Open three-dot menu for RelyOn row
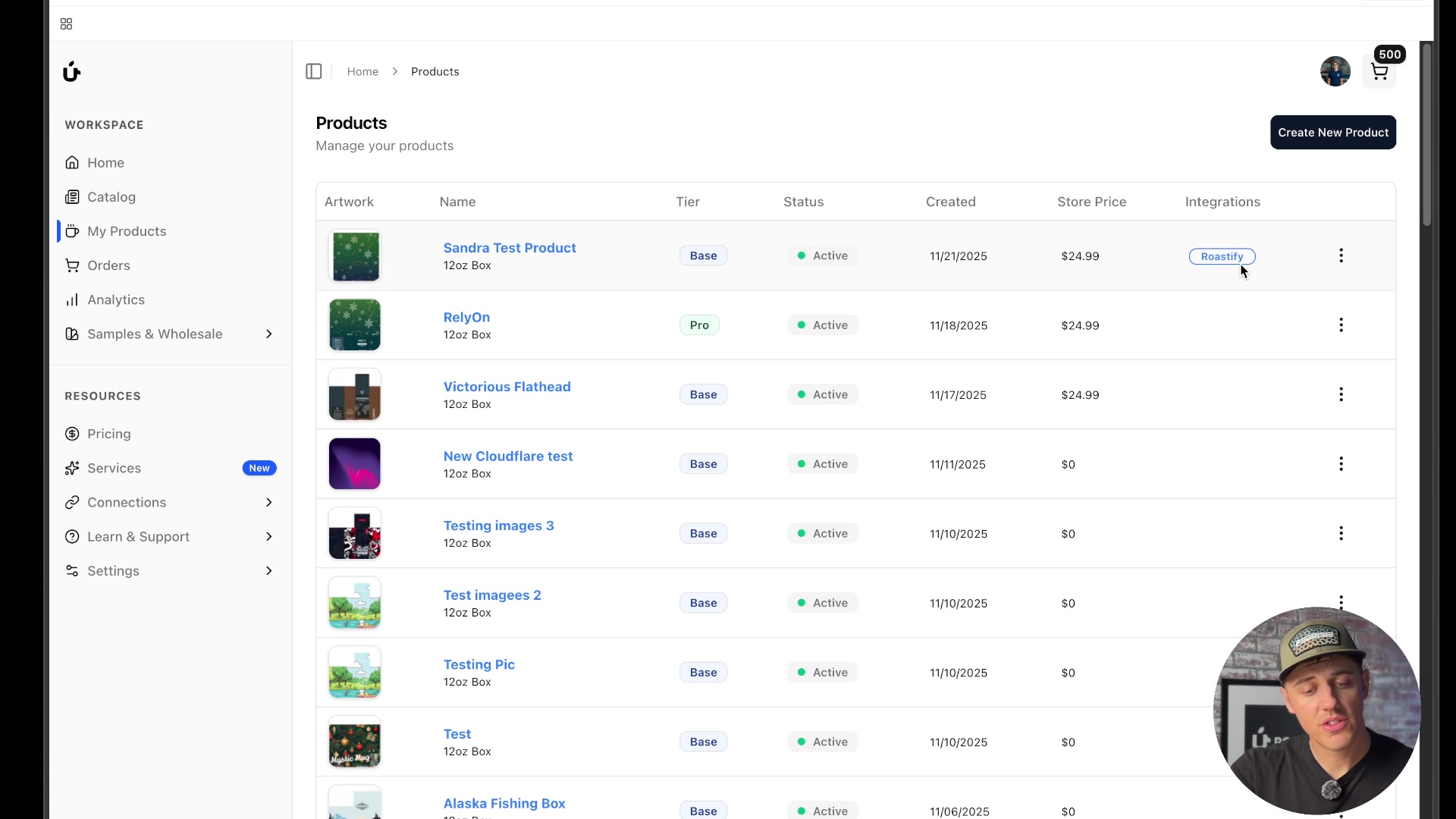The image size is (1456, 819). pyautogui.click(x=1341, y=325)
